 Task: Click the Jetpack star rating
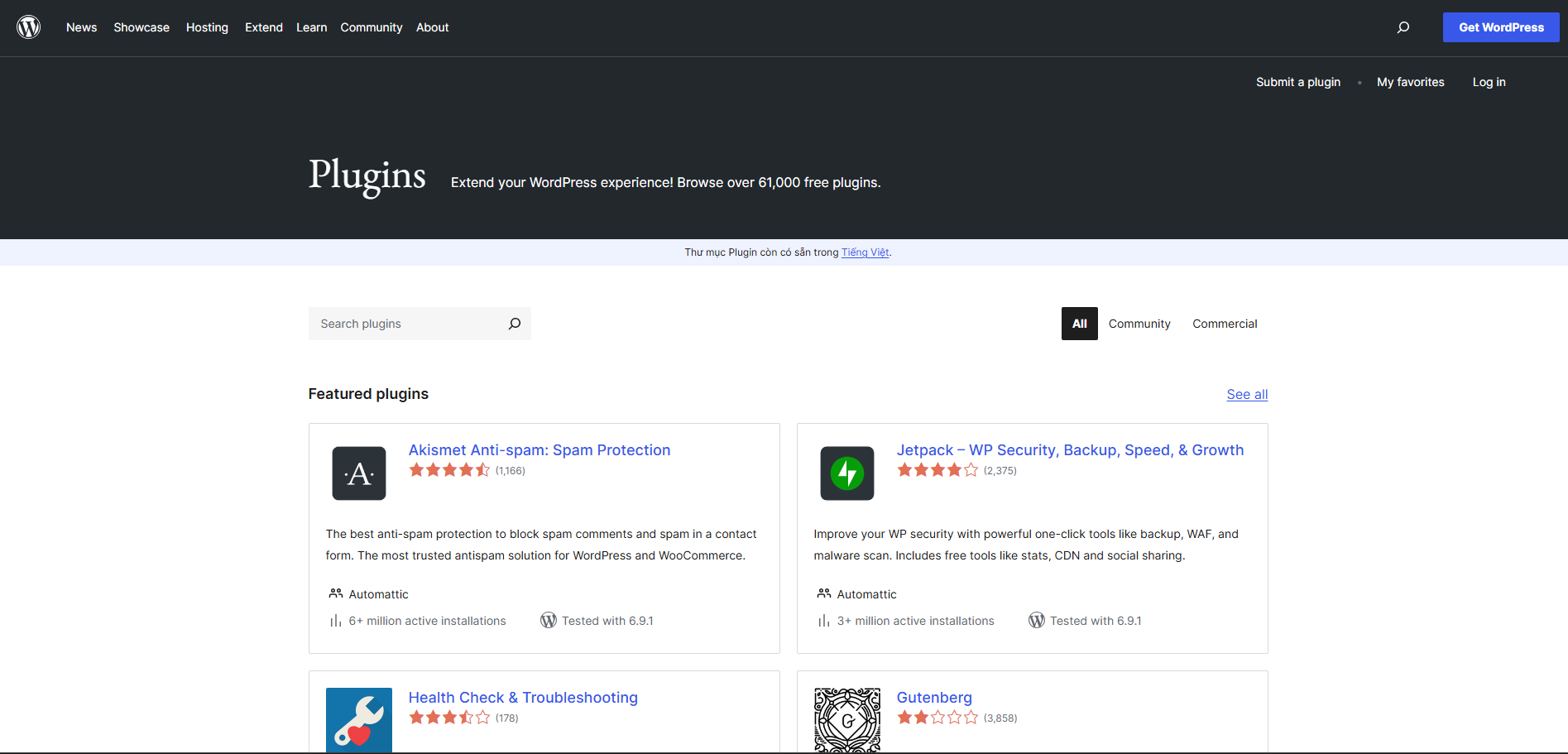(937, 470)
